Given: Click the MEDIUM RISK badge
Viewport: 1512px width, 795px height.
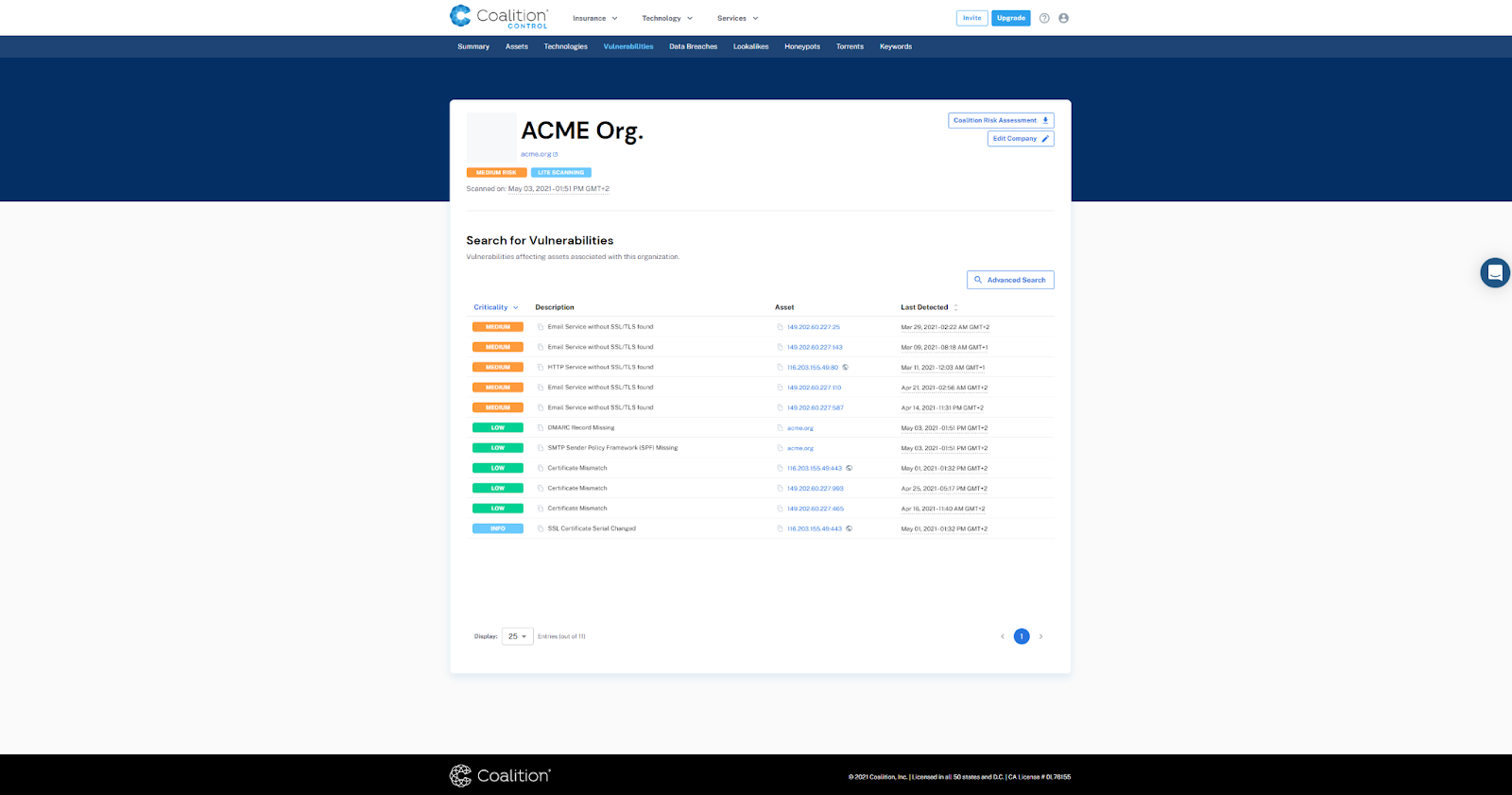Looking at the screenshot, I should click(496, 172).
